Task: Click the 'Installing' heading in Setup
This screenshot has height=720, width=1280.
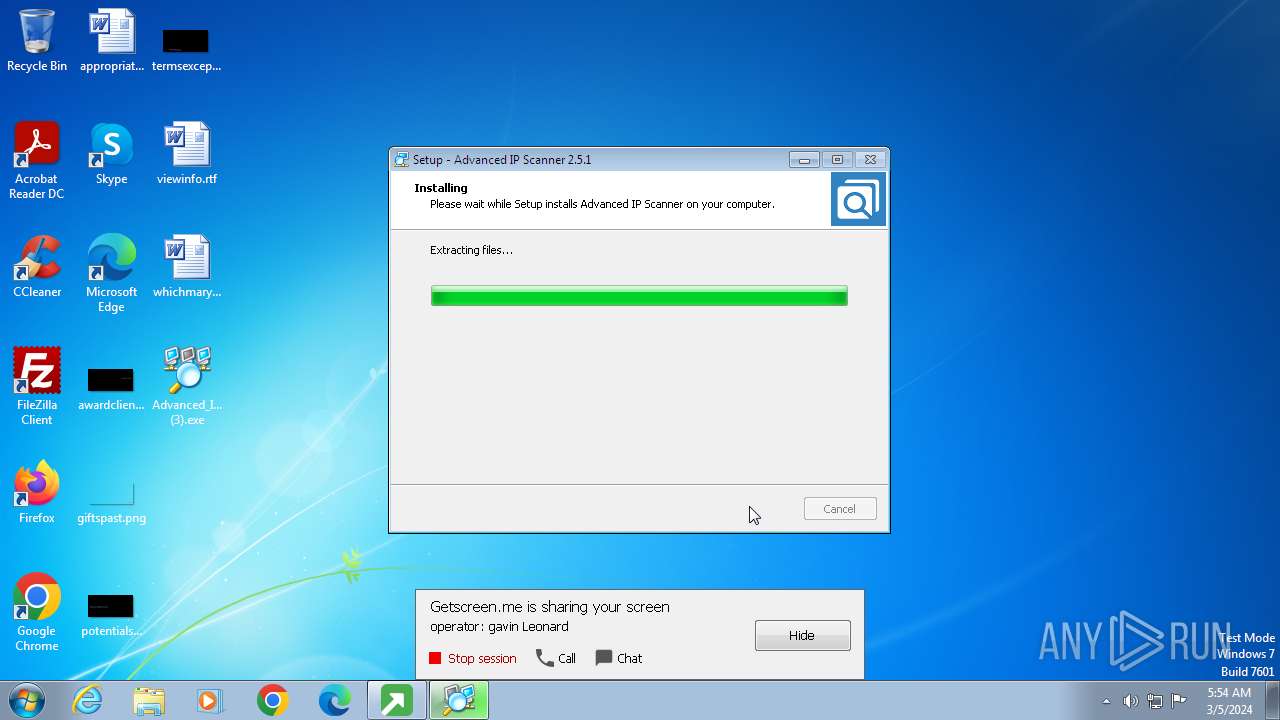Action: pyautogui.click(x=441, y=188)
